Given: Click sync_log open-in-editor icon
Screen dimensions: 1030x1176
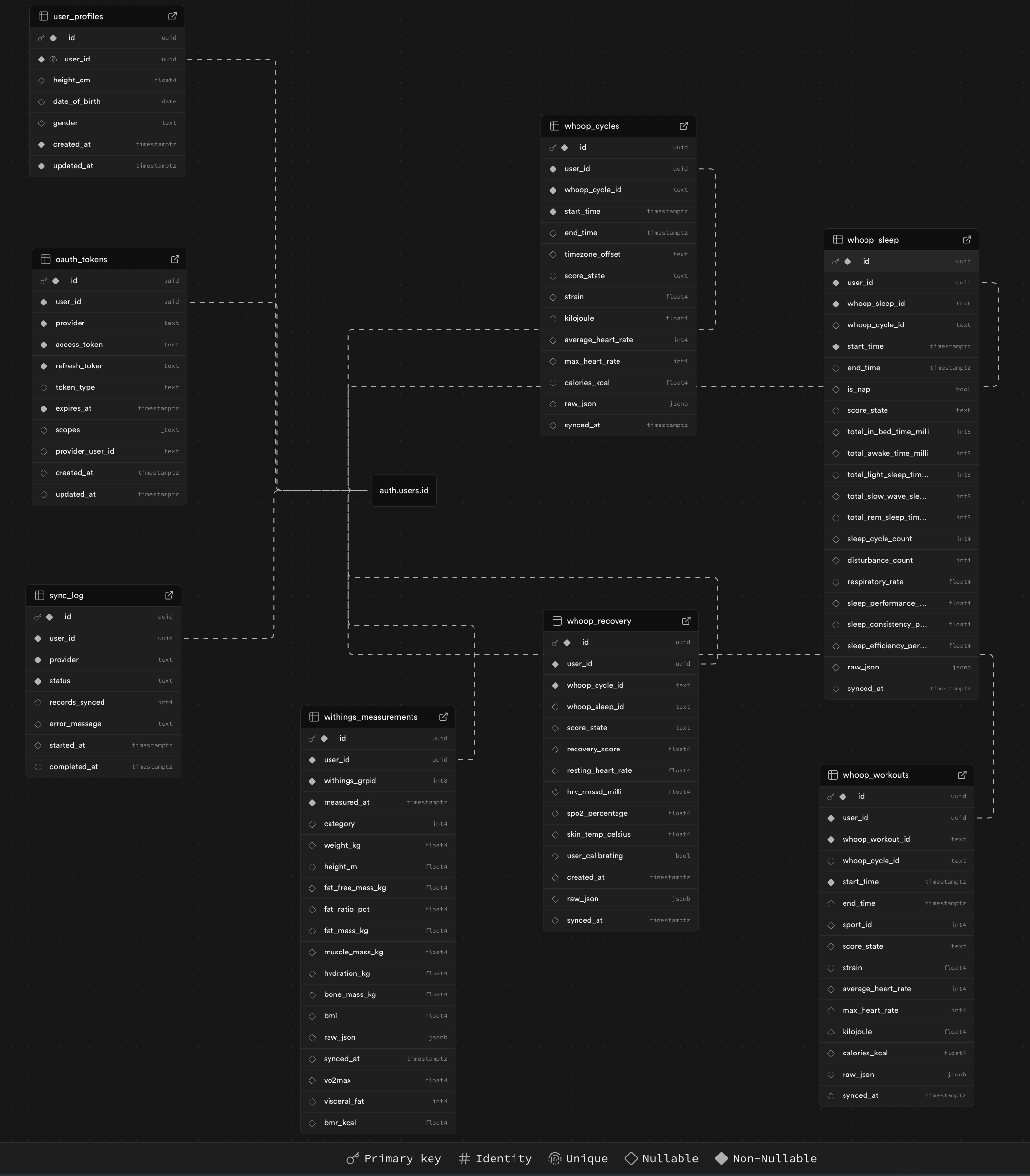Looking at the screenshot, I should click(169, 595).
